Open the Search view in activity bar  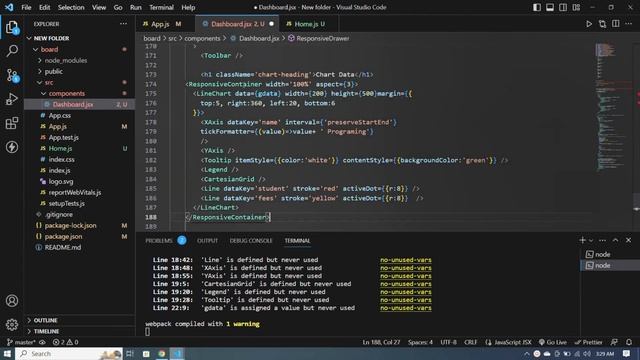[x=12, y=51]
